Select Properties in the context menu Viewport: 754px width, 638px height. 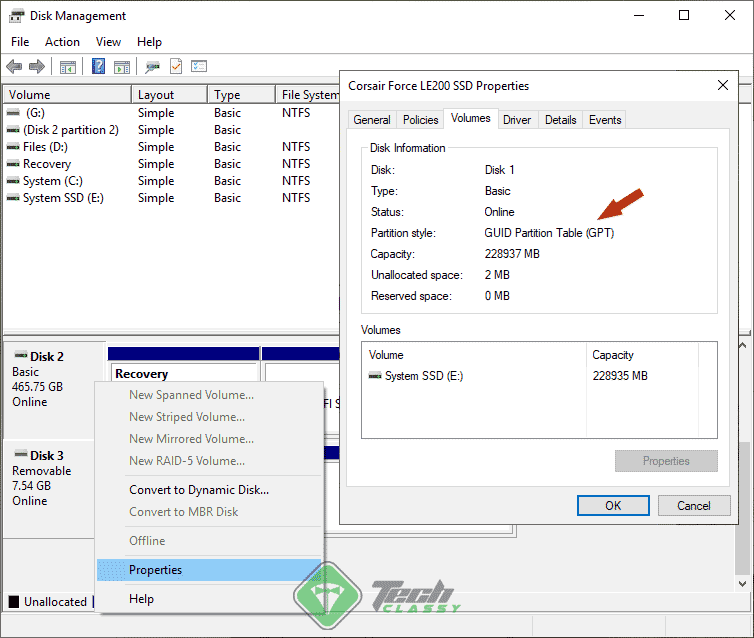tap(209, 570)
